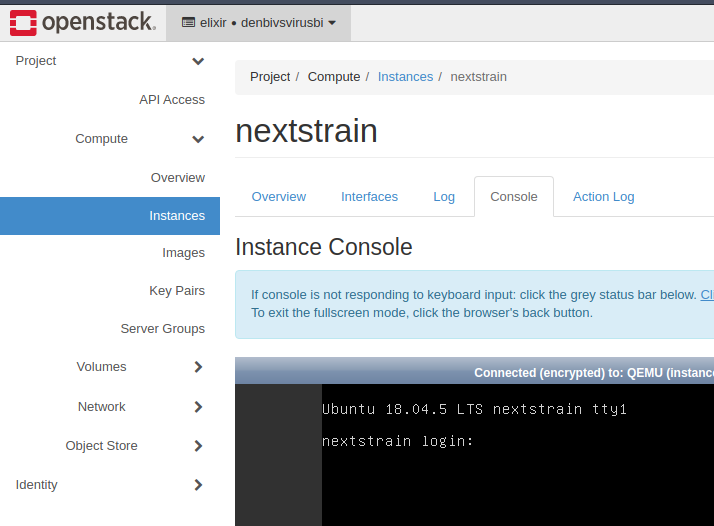
Task: Open the elixir denbivsvirusbi project dropdown
Action: 258,22
